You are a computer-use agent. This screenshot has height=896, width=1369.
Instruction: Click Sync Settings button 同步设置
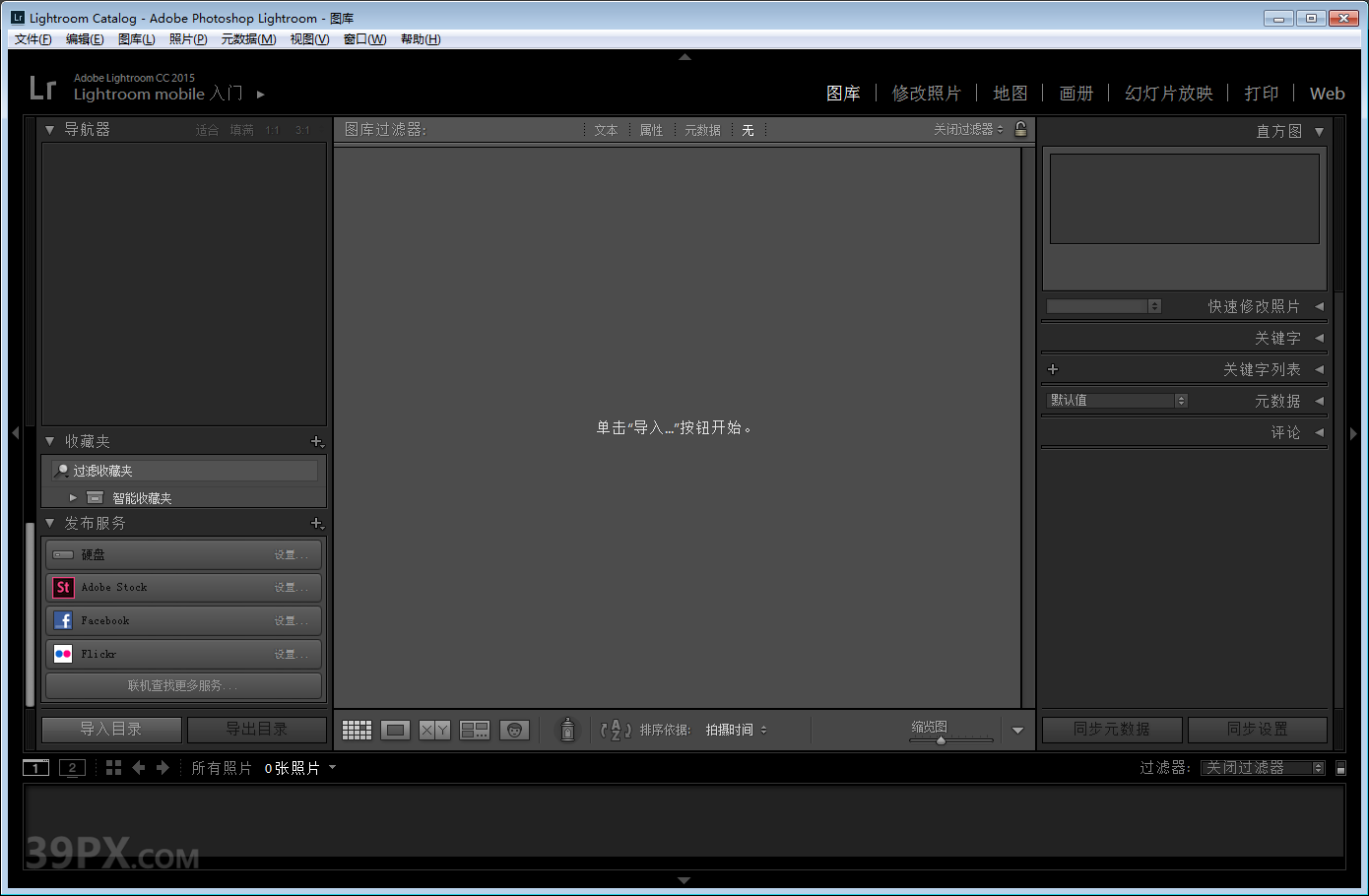click(x=1257, y=730)
